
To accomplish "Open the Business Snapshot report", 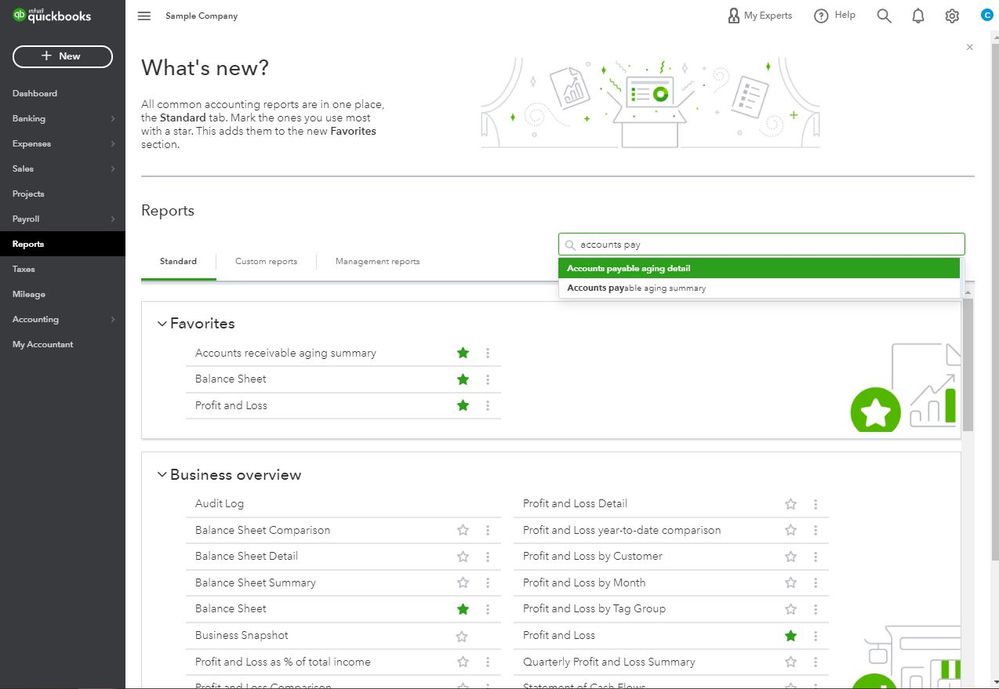I will tap(241, 635).
